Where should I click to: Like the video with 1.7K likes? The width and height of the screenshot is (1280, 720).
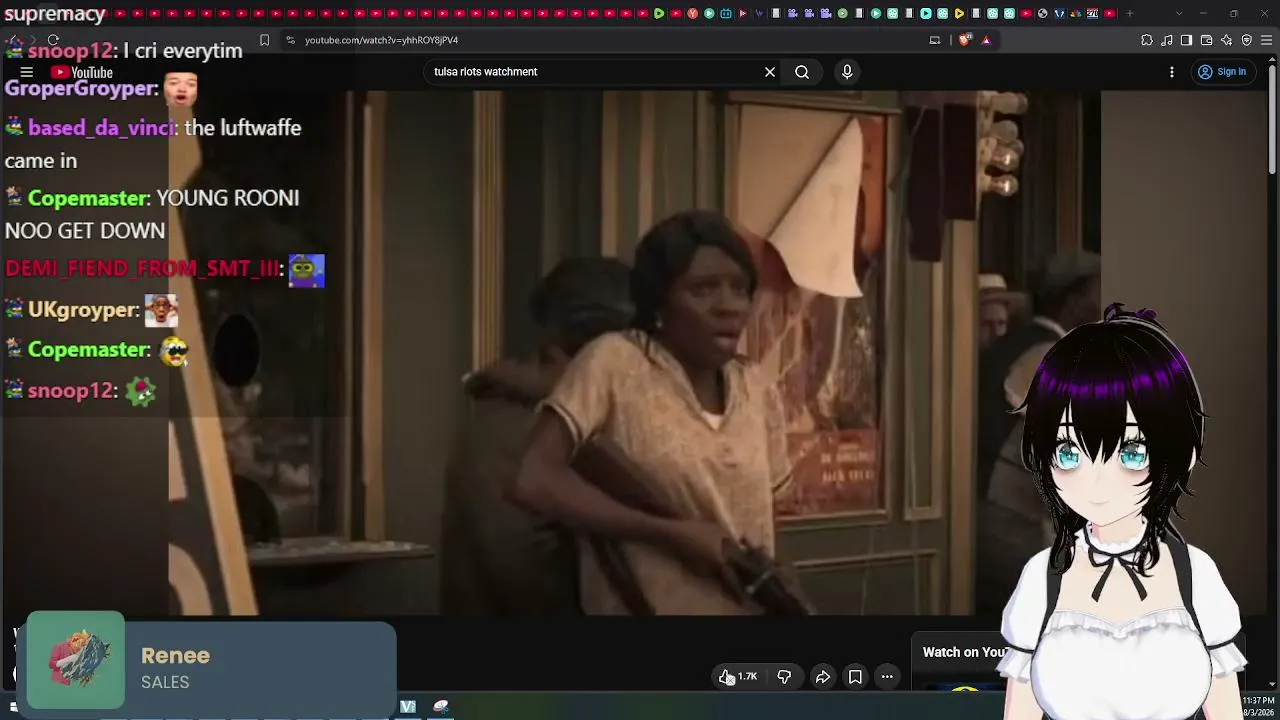[x=739, y=677]
